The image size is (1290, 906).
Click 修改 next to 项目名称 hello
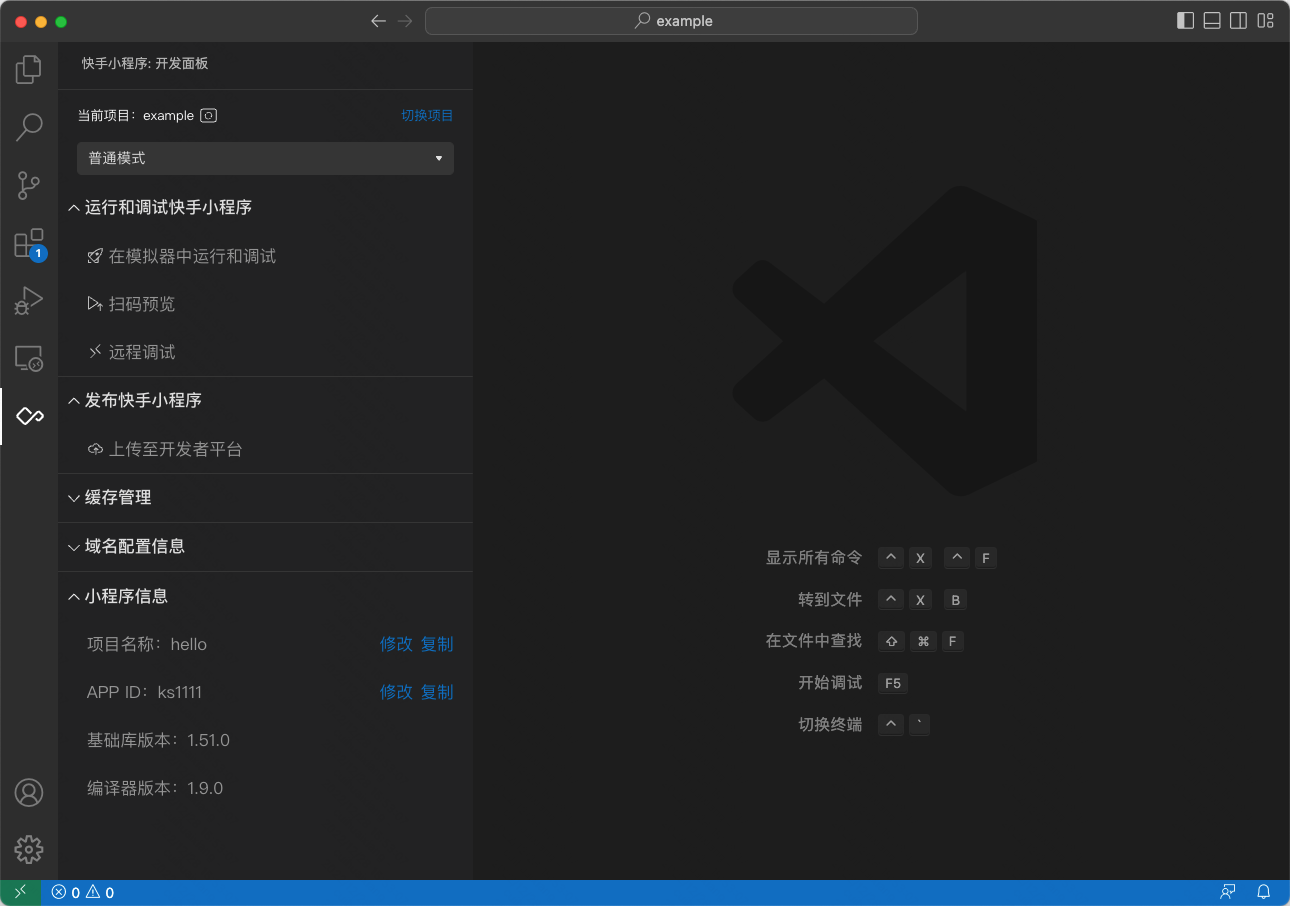pos(396,644)
